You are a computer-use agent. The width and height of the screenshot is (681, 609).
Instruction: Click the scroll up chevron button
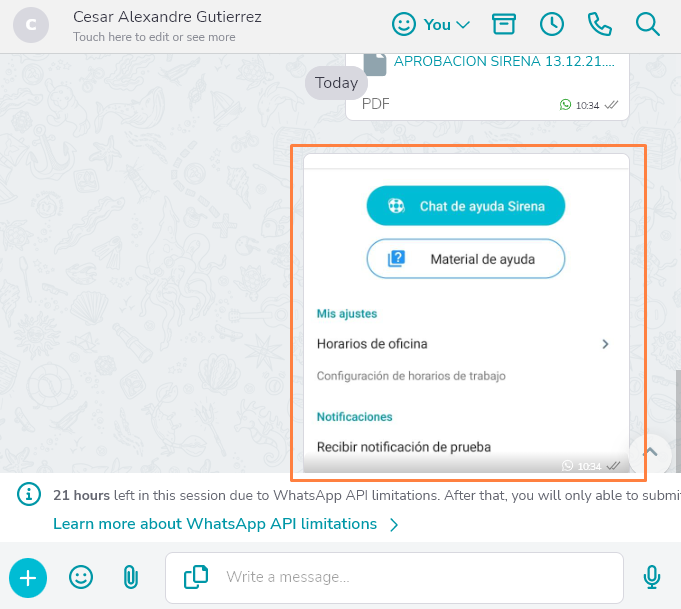[650, 453]
